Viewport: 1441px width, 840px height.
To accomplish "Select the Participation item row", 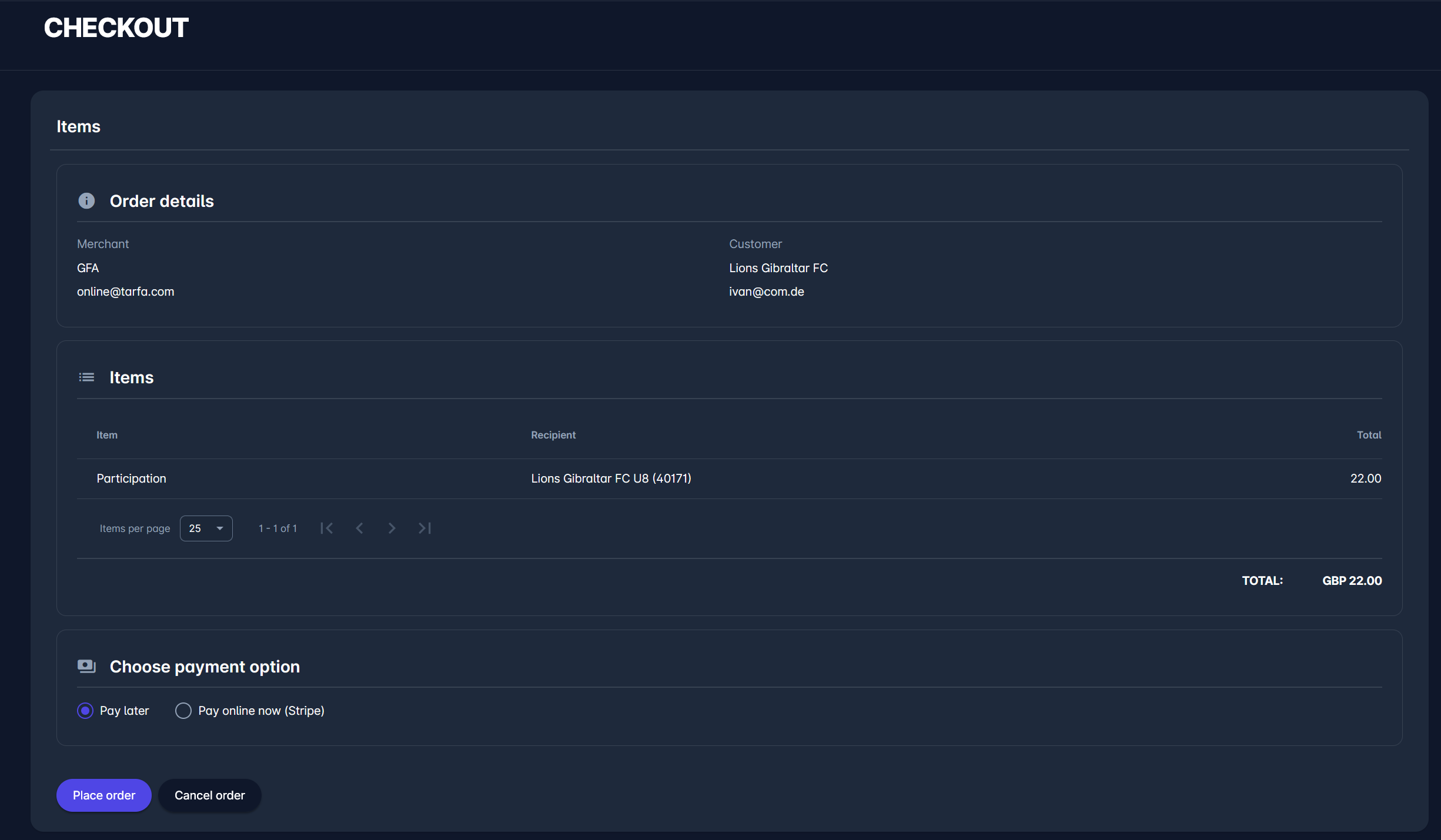I will coord(131,478).
